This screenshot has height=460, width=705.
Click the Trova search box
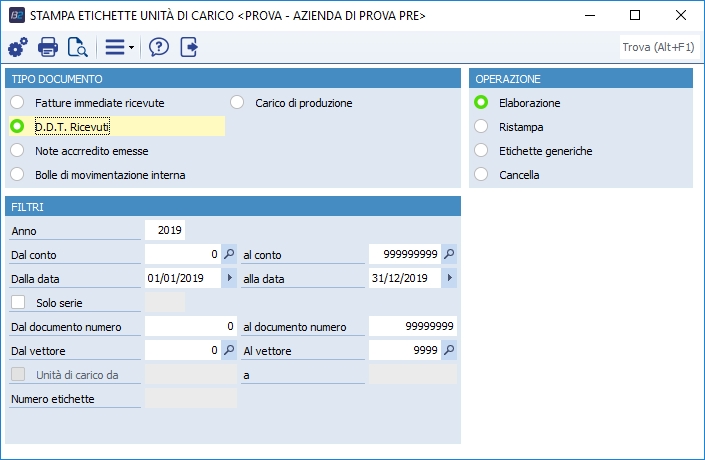click(x=659, y=47)
